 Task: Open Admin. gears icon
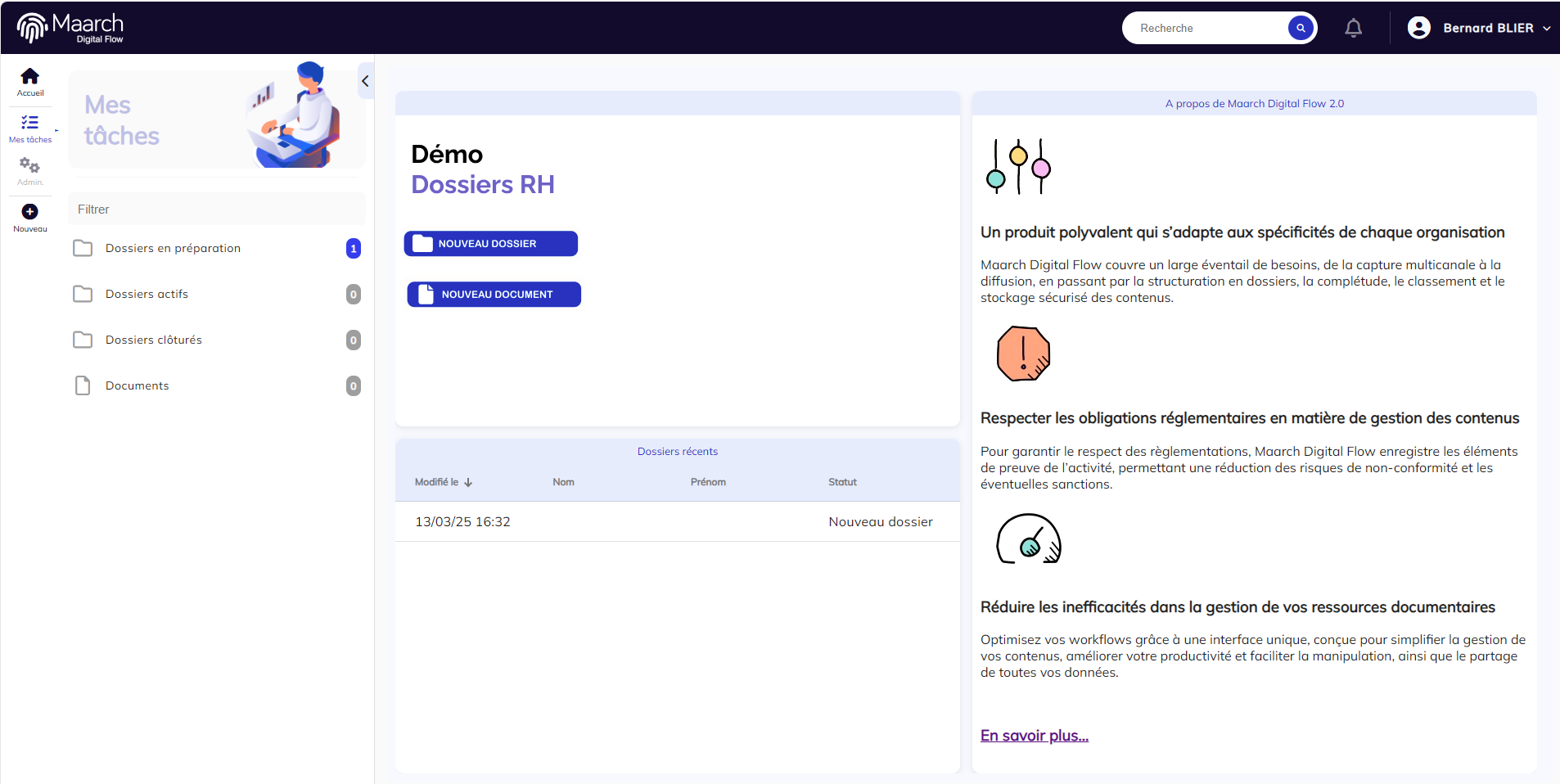point(30,165)
